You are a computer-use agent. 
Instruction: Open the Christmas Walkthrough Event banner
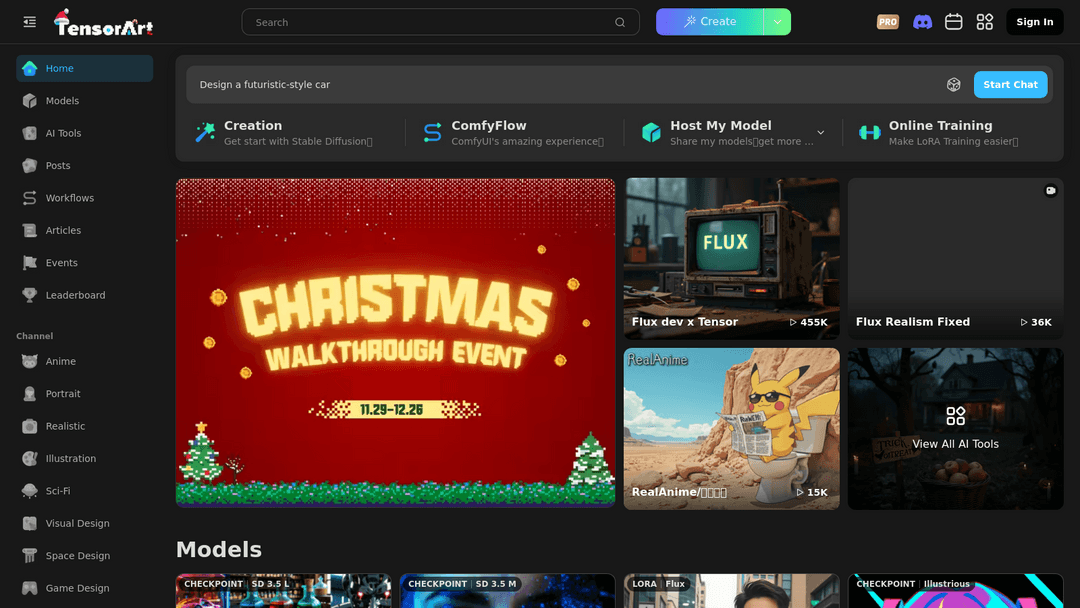coord(395,343)
